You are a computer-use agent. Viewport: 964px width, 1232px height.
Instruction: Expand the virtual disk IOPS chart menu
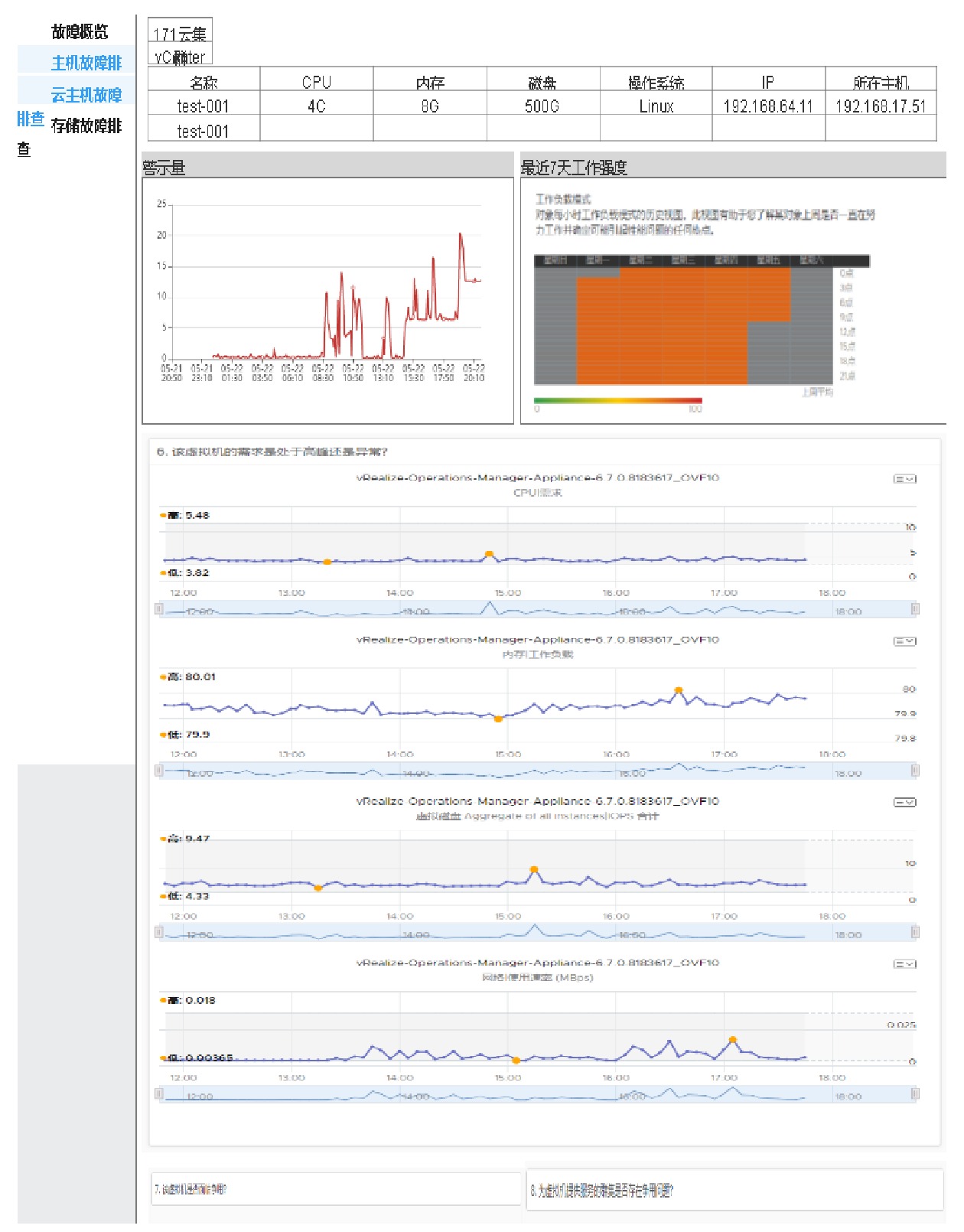(x=905, y=802)
